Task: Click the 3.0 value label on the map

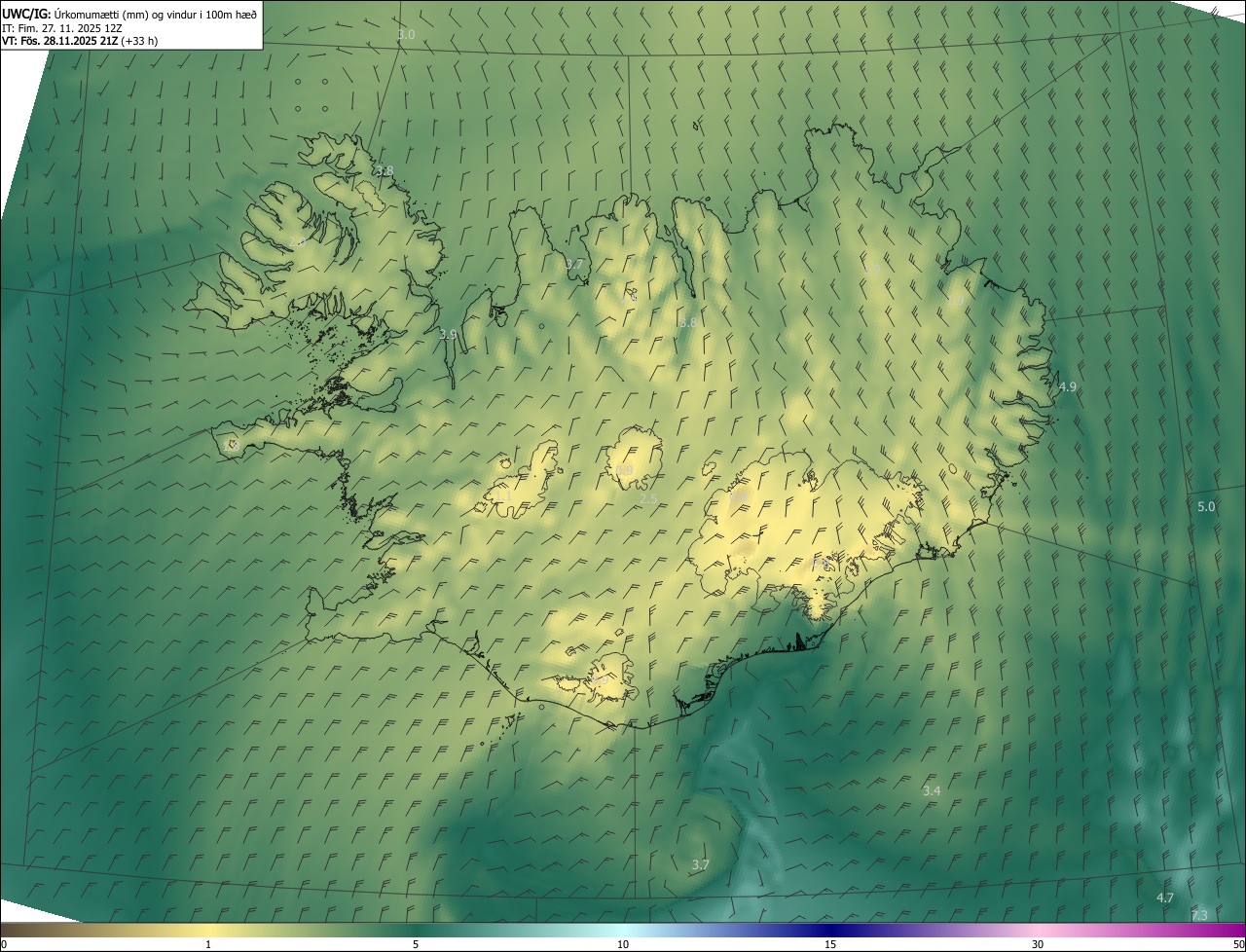Action: pyautogui.click(x=406, y=34)
